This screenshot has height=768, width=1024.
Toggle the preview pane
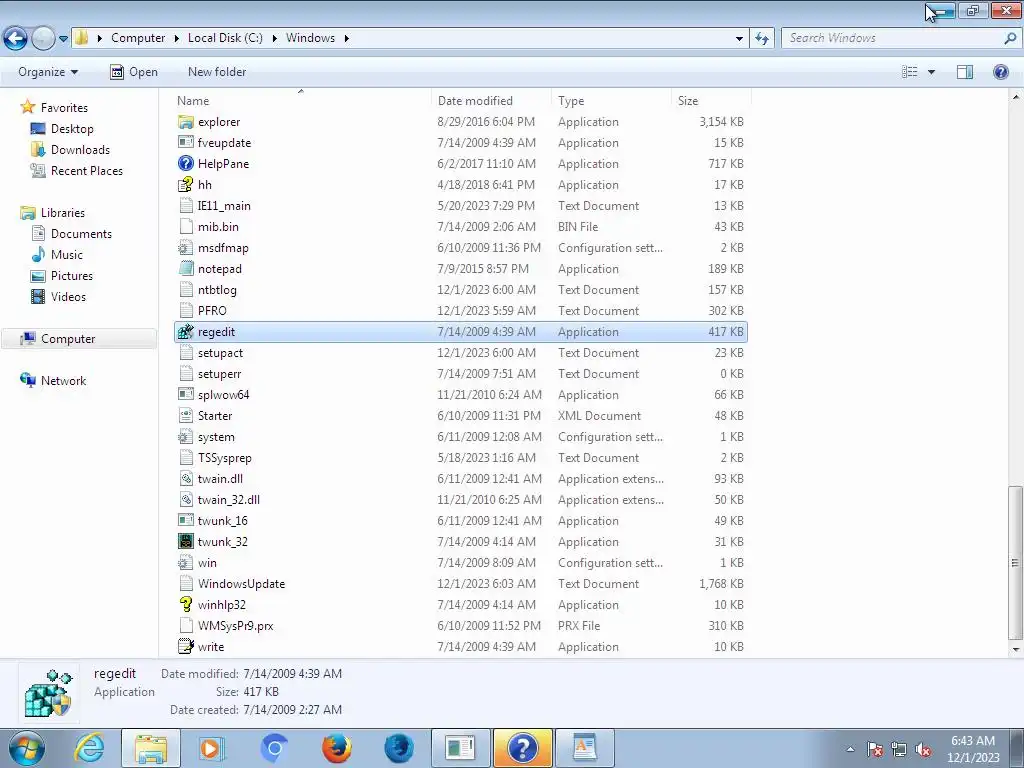[965, 72]
